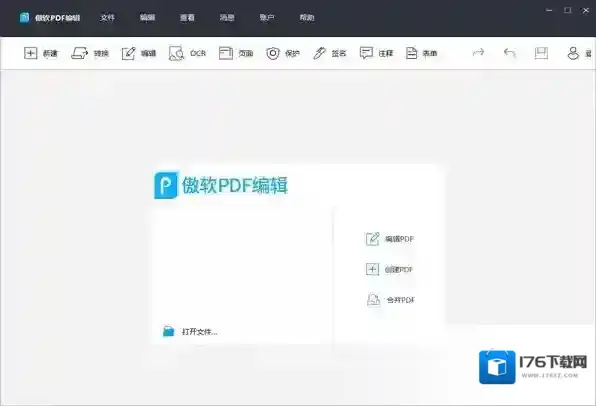Viewport: 596px width, 406px height.
Task: Open the 账户 menu
Action: tap(267, 17)
